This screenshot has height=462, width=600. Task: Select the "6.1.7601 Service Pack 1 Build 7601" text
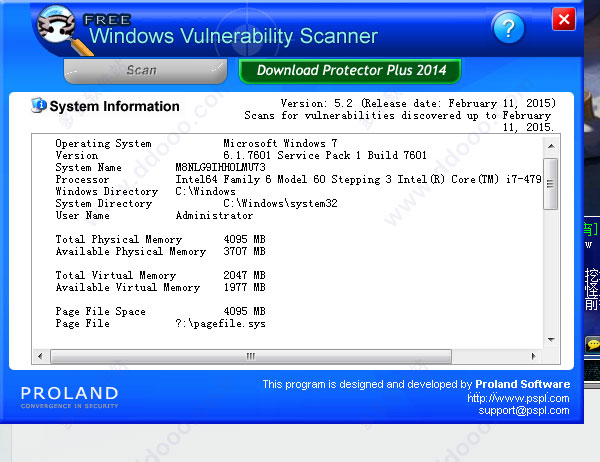(325, 155)
